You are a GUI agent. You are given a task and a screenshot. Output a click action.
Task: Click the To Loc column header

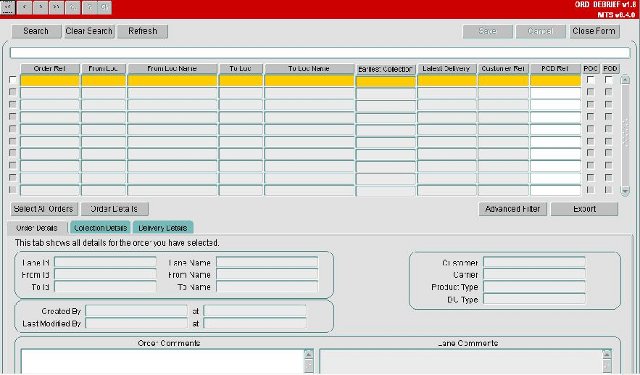(241, 69)
